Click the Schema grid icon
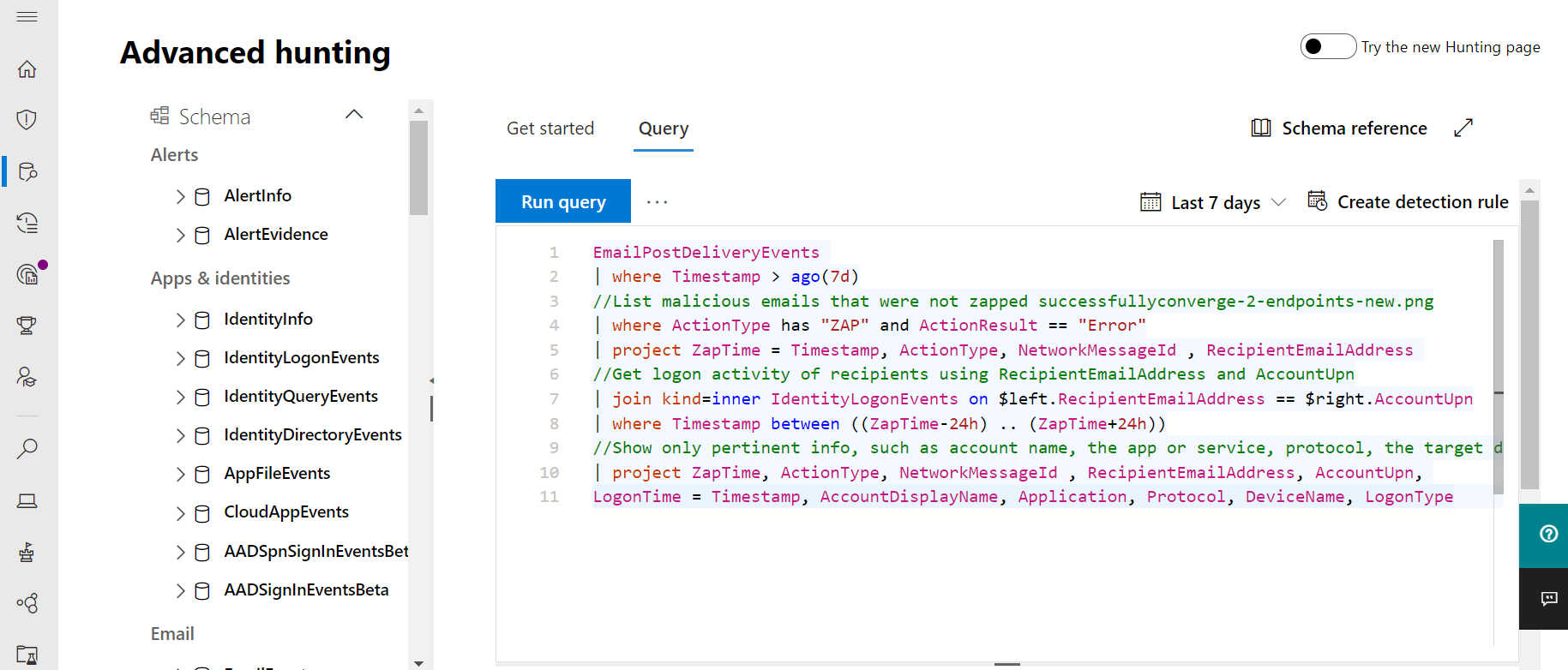Image resolution: width=1568 pixels, height=670 pixels. [x=159, y=116]
